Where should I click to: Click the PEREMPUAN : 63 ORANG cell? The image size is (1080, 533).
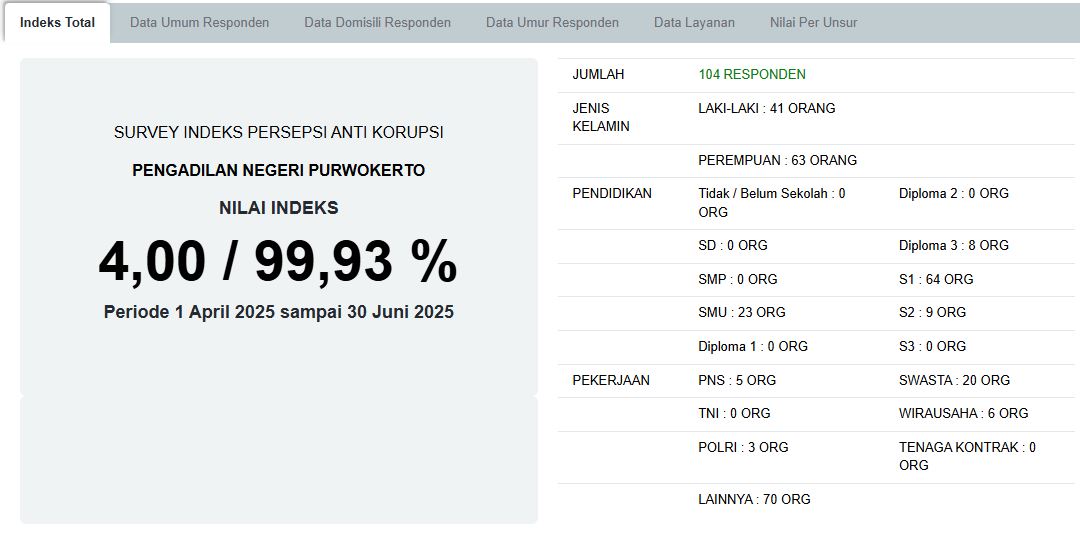click(x=777, y=160)
